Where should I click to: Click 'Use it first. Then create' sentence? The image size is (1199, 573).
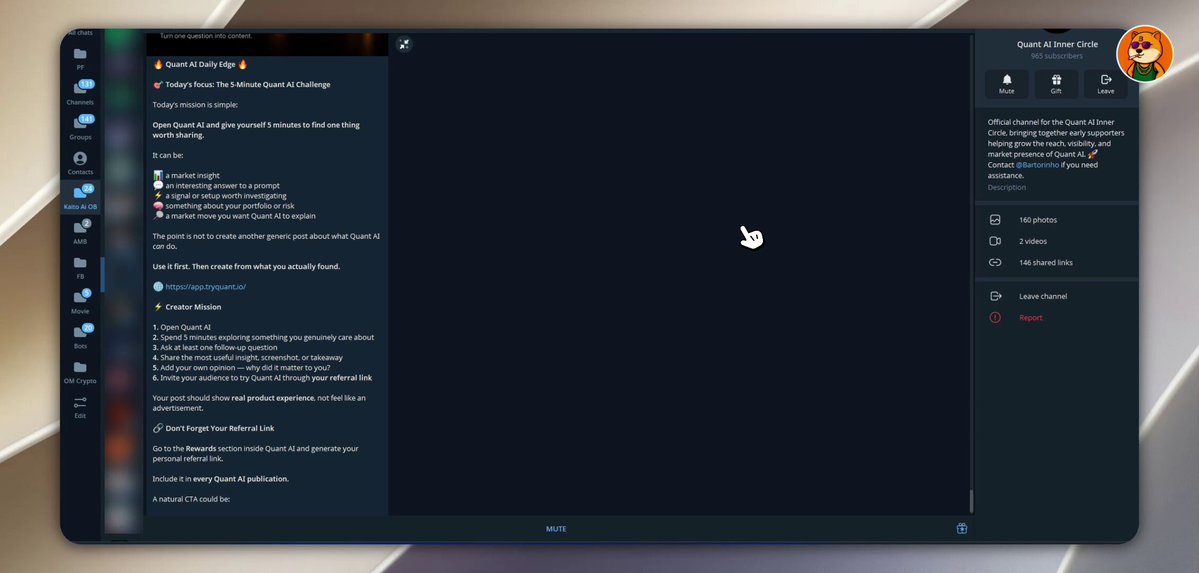[x=246, y=266]
